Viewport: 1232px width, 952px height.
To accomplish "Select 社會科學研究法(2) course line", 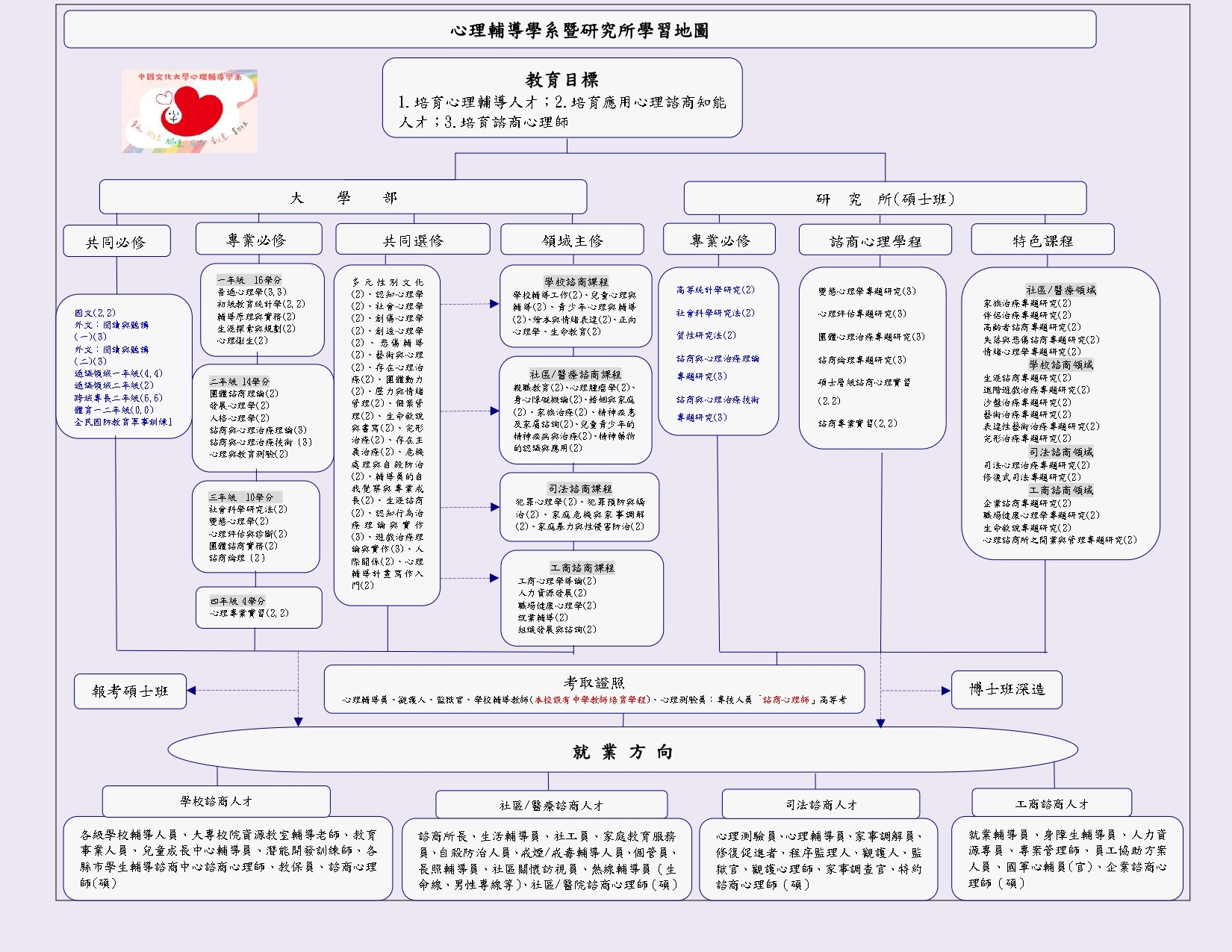I will pos(715,313).
